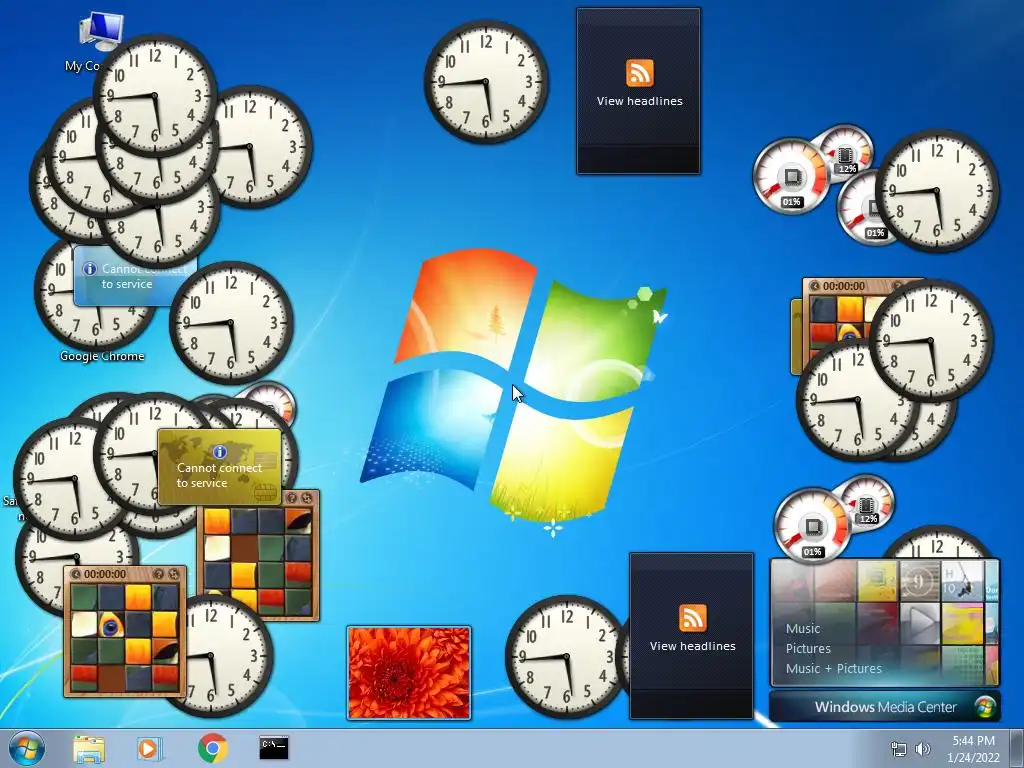This screenshot has height=768, width=1024.
Task: Click the info icon on the yellow currency gadget
Action: [x=219, y=451]
